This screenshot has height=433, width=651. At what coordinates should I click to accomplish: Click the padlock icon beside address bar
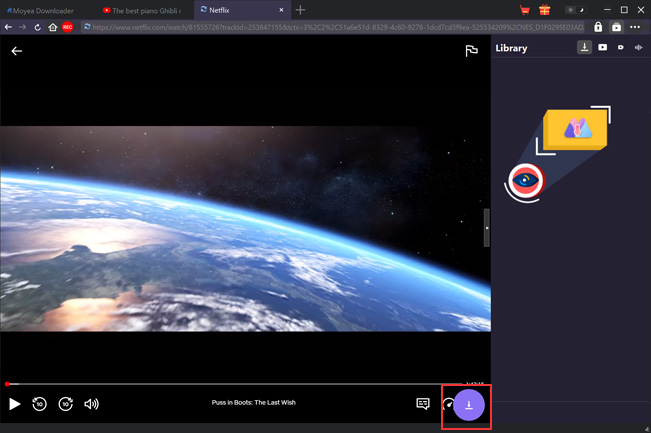pyautogui.click(x=598, y=27)
